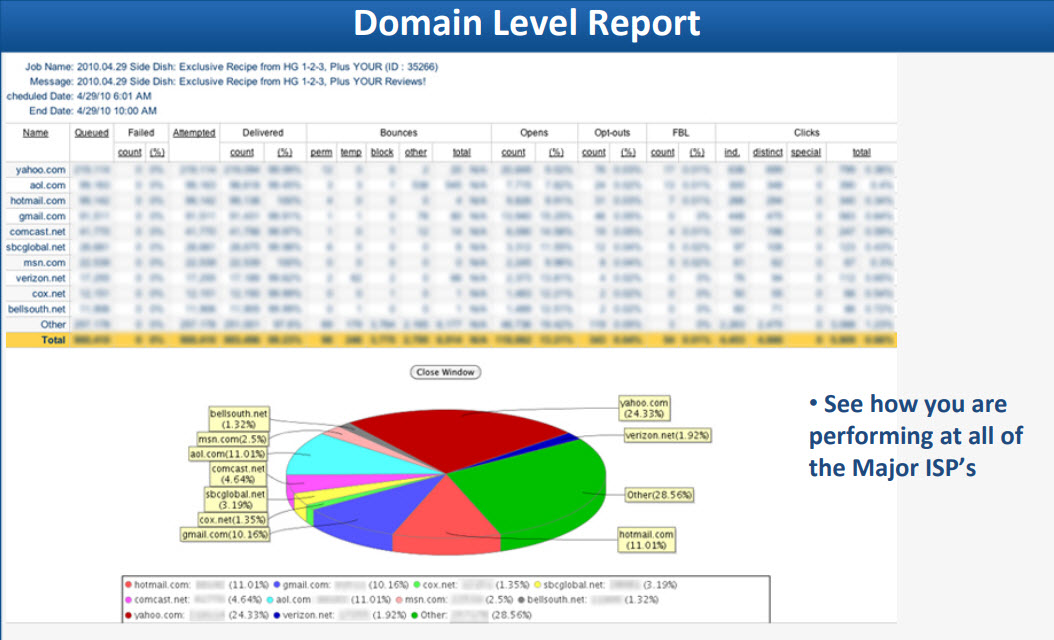Click the block bounces column header
This screenshot has height=640, width=1054.
[x=382, y=153]
